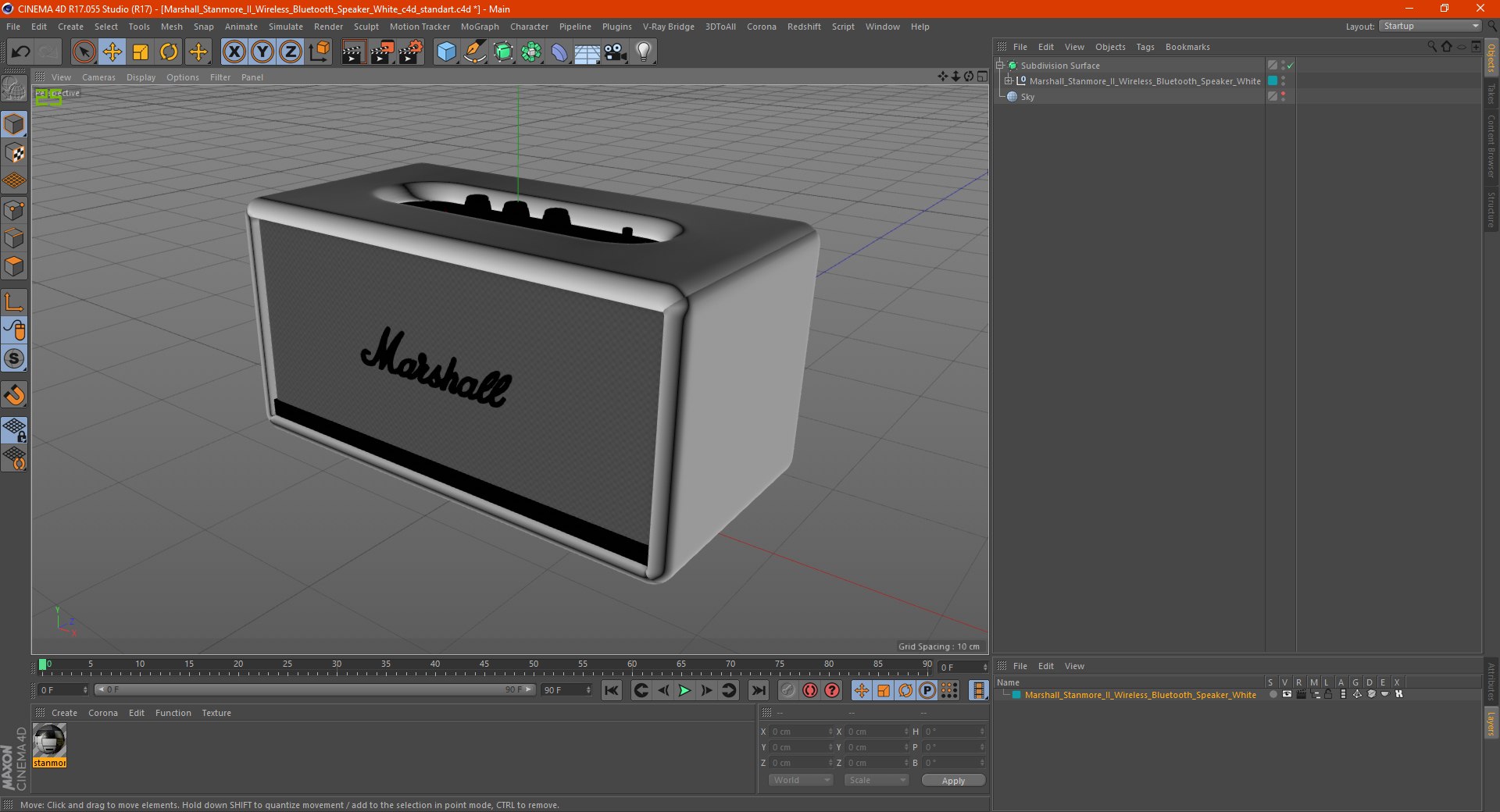Open the File menu

tap(13, 27)
